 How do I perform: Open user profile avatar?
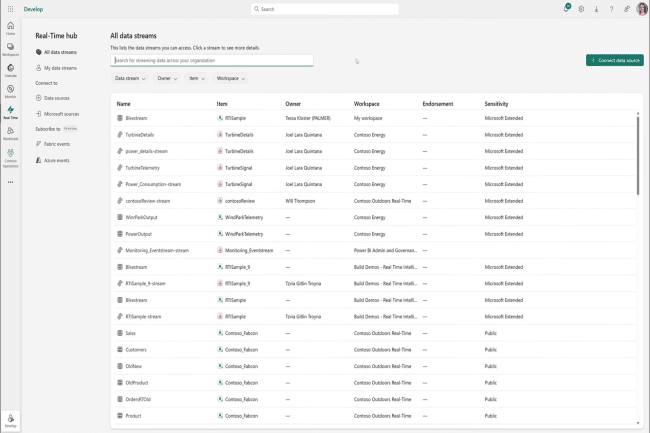pyautogui.click(x=642, y=9)
